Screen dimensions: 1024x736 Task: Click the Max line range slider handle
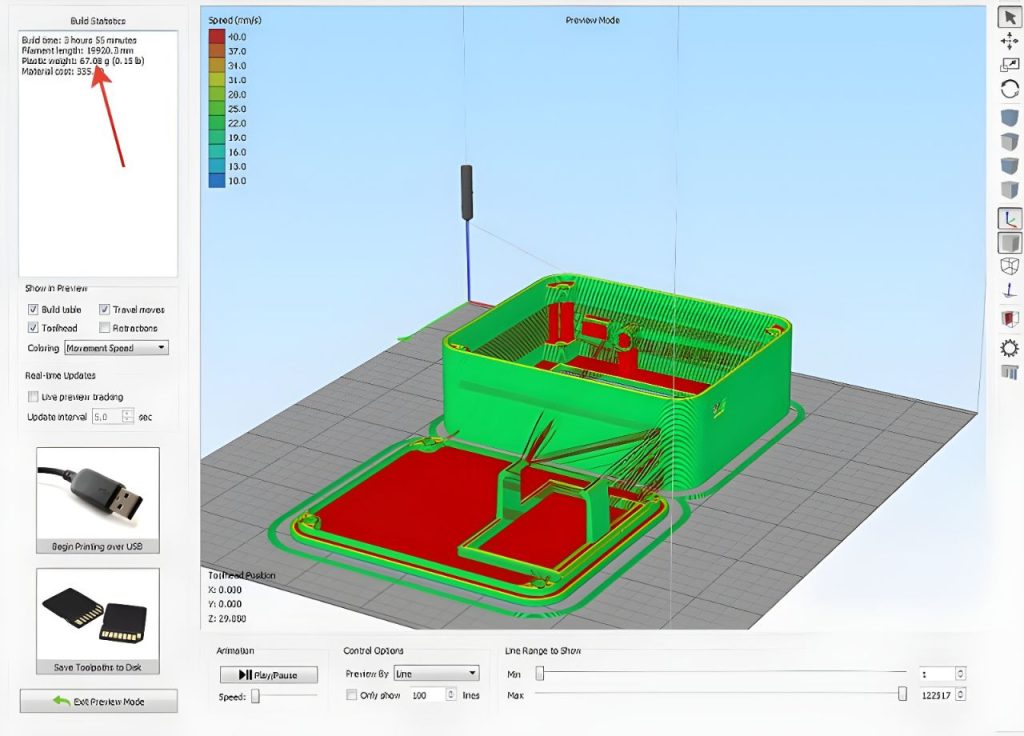point(902,694)
